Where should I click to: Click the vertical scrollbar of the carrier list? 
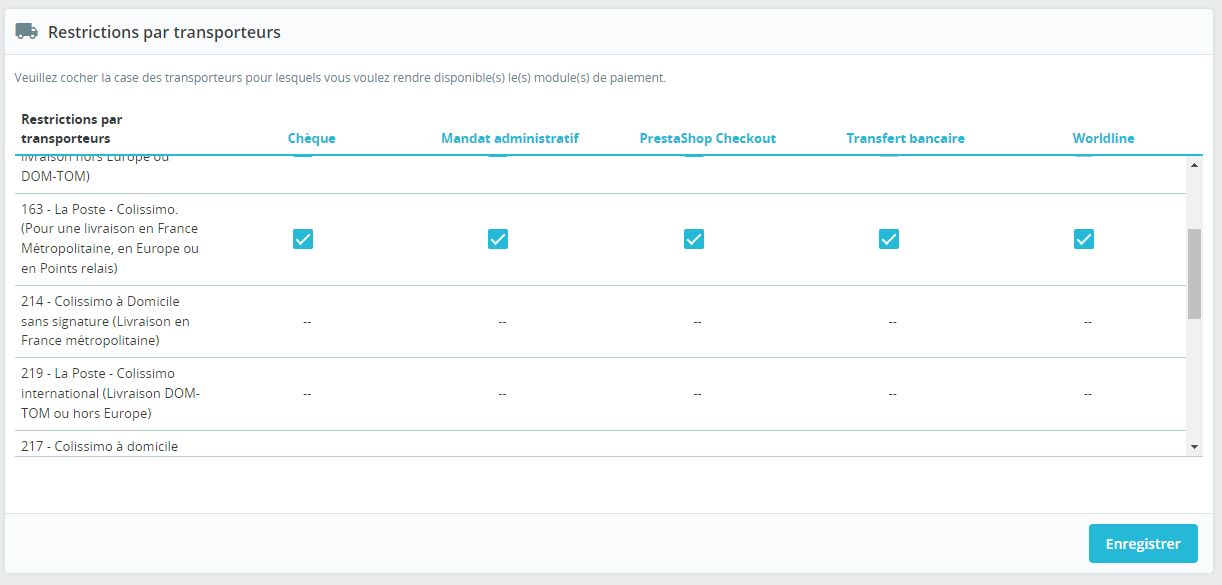[1192, 260]
